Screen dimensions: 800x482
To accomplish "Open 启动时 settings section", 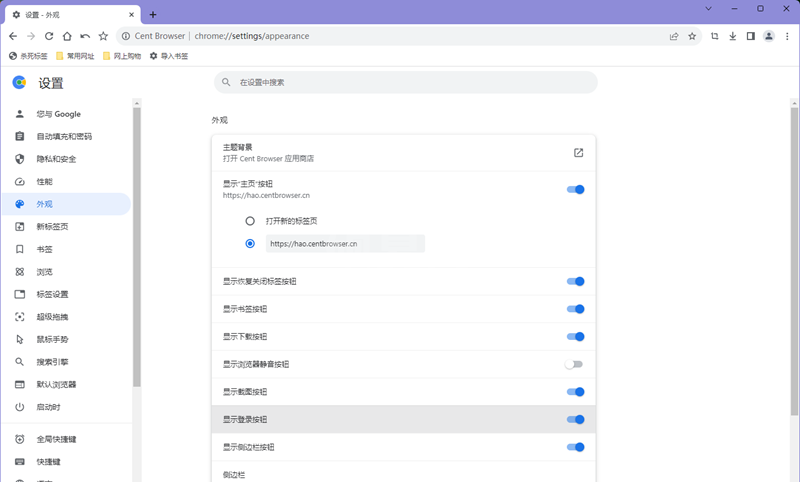I will pyautogui.click(x=66, y=407).
